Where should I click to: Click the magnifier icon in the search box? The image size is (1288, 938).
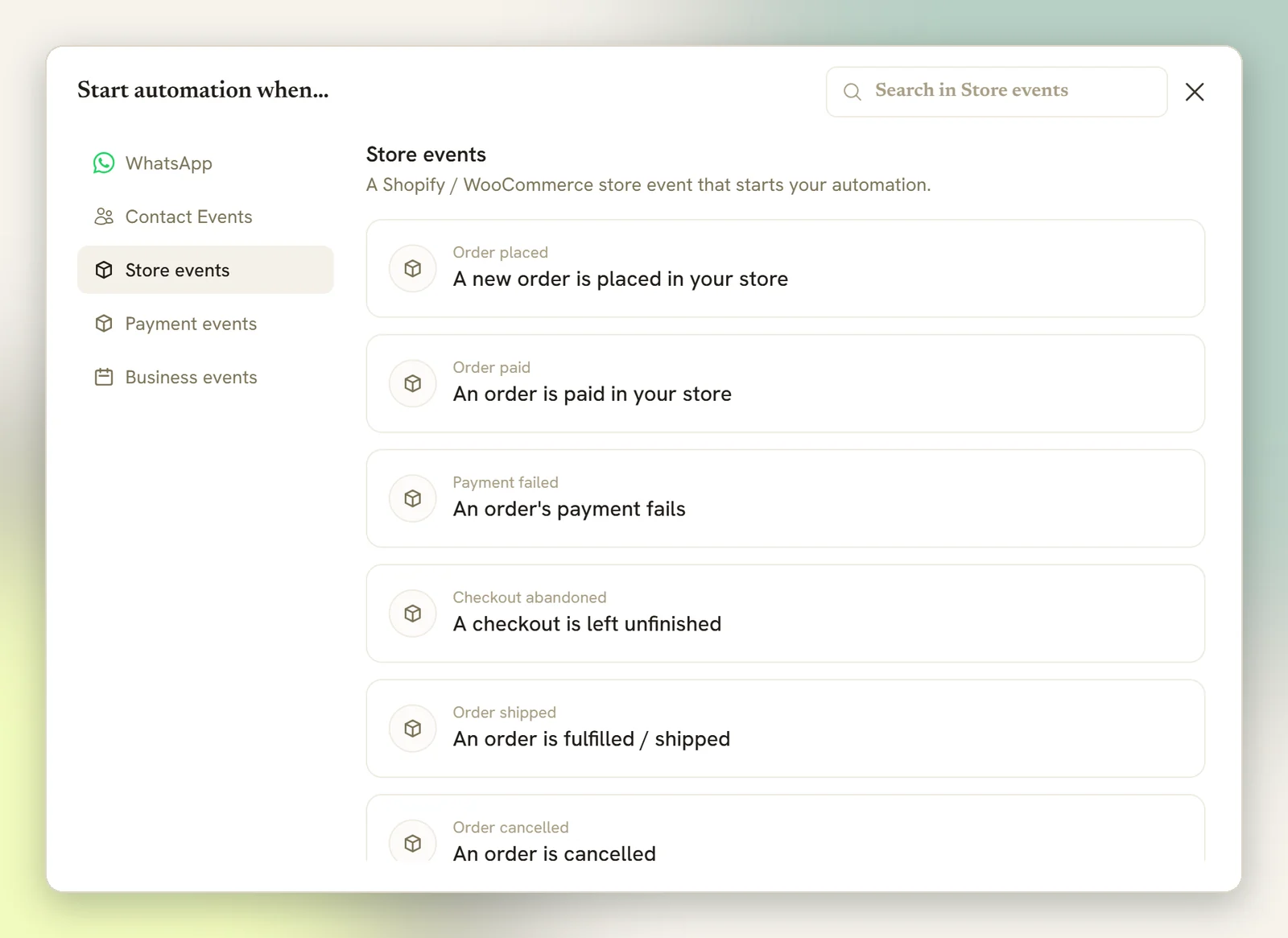[852, 92]
